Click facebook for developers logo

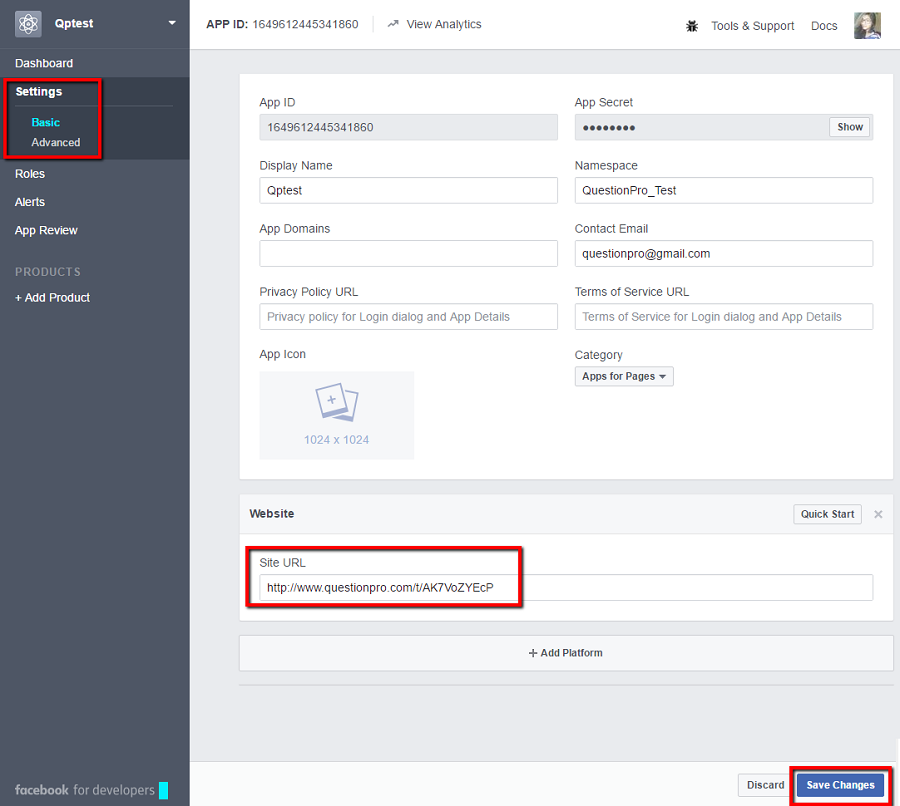coord(91,790)
